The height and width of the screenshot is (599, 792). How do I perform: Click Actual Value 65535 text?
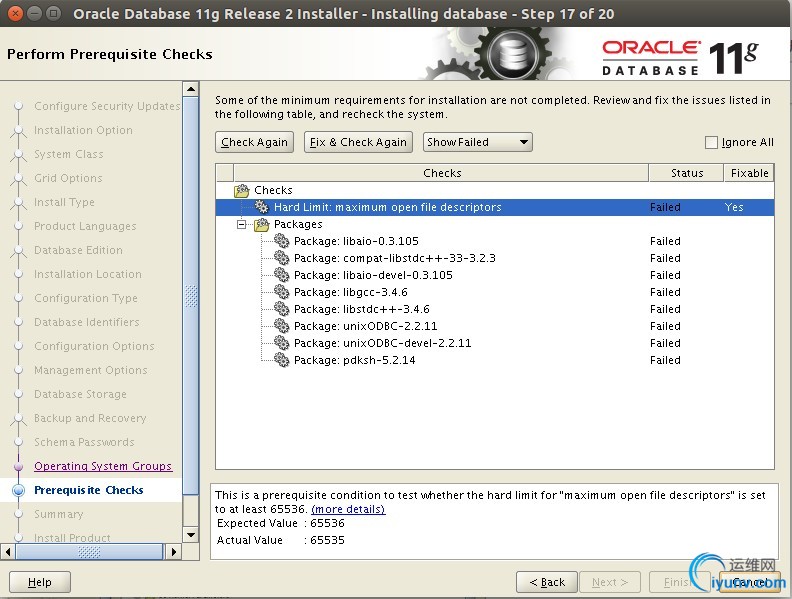[x=281, y=540]
